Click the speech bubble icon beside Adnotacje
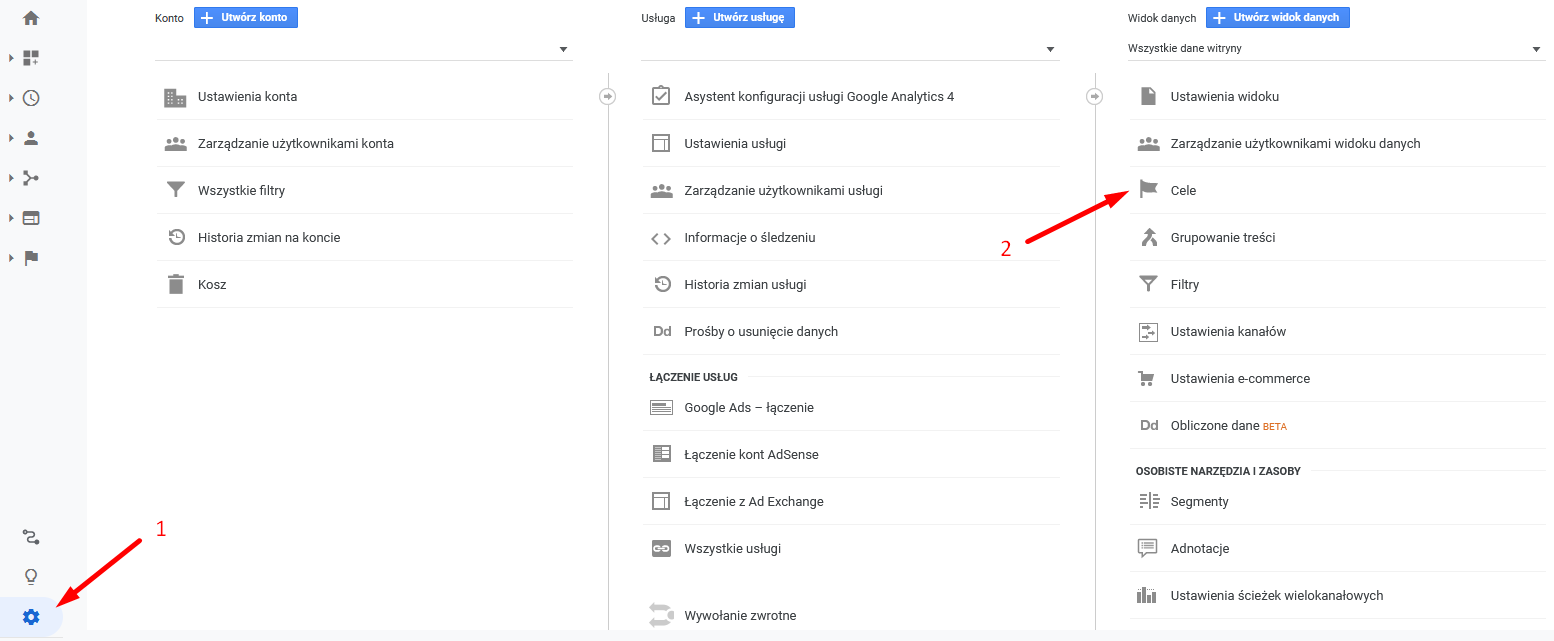The height and width of the screenshot is (641, 1554). [1148, 548]
